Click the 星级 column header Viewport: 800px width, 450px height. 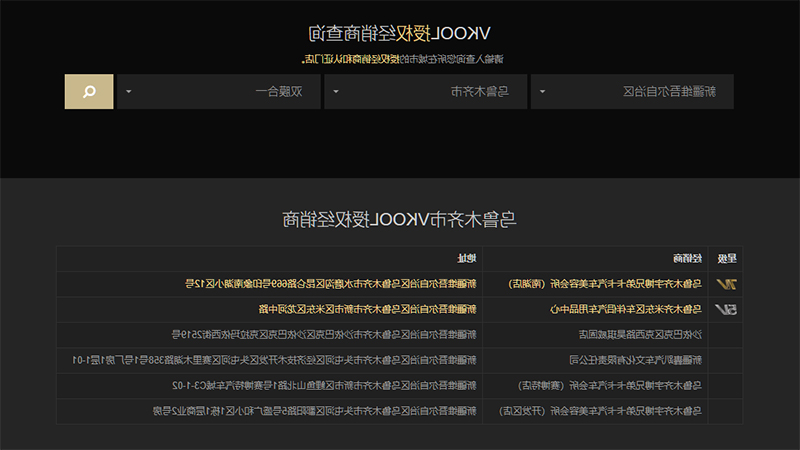coord(727,259)
